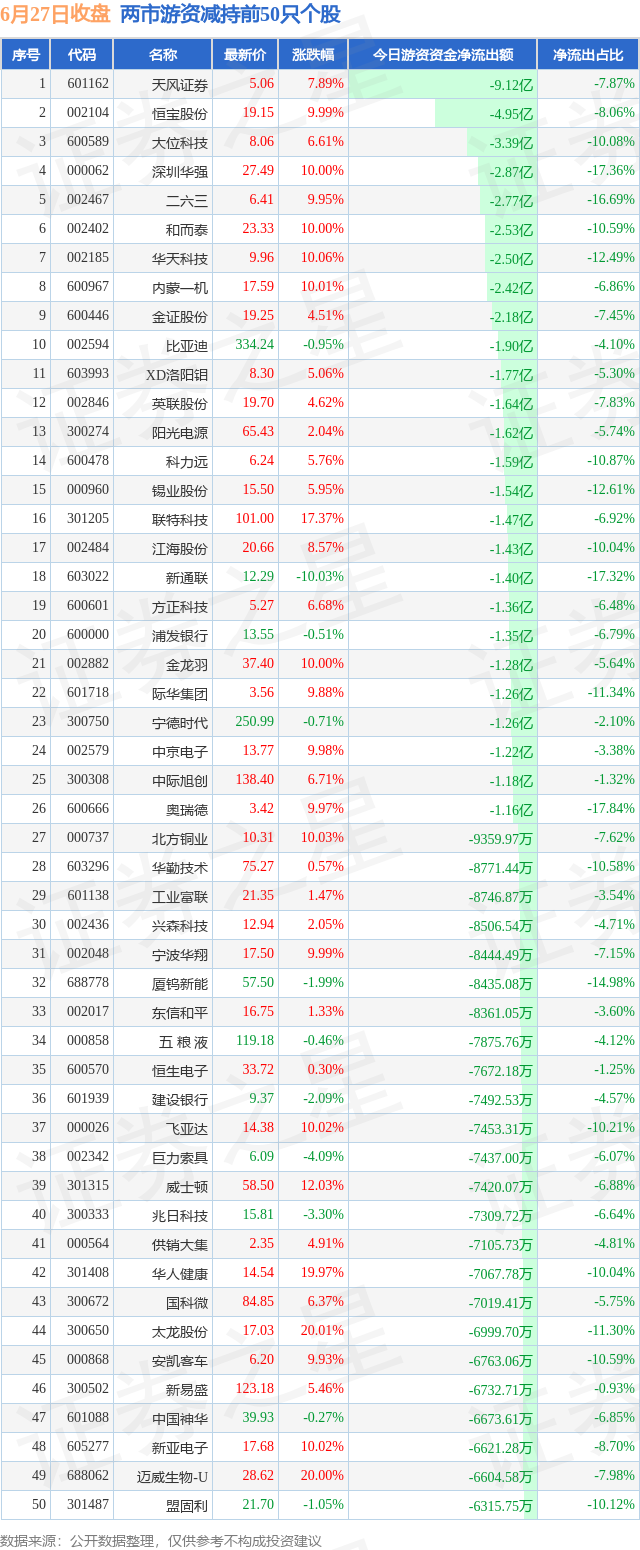Click the 最新价 column header
This screenshot has width=640, height=1550.
tap(245, 55)
